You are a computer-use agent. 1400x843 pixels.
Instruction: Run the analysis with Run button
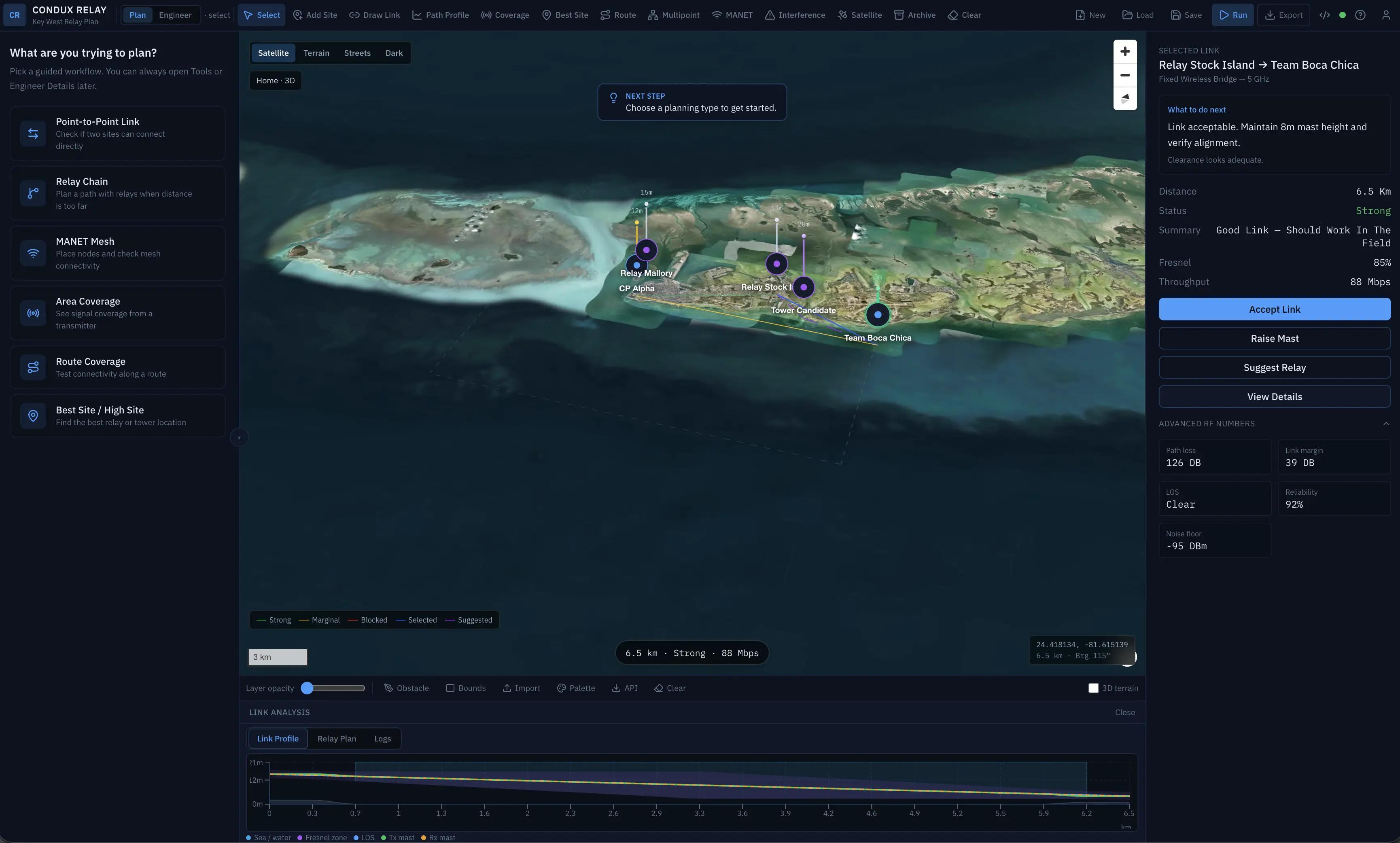[x=1232, y=15]
